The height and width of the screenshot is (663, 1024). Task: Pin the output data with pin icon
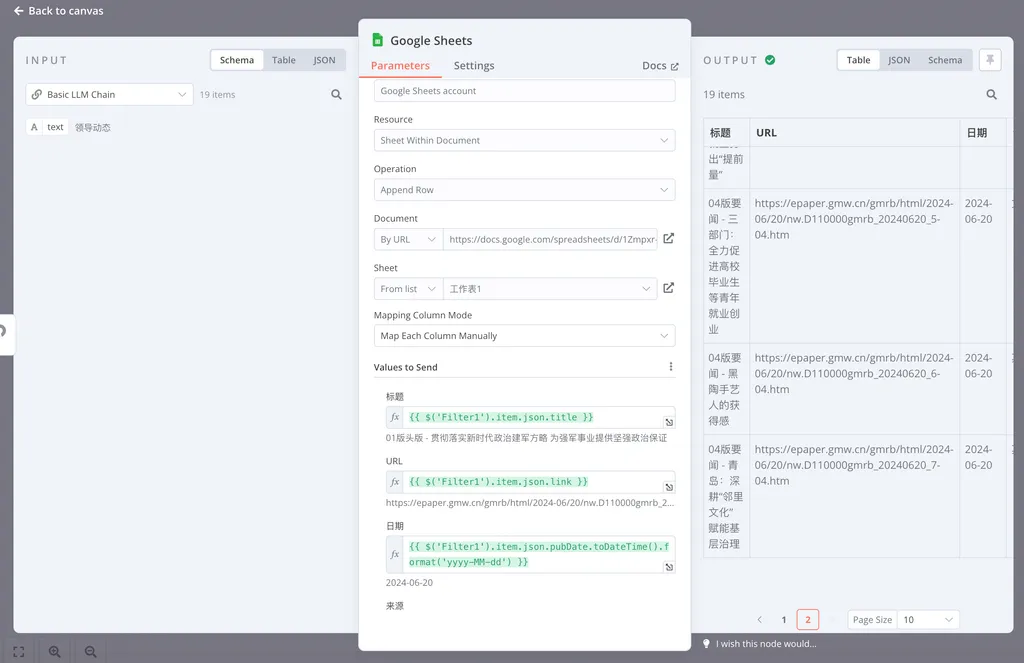point(990,60)
